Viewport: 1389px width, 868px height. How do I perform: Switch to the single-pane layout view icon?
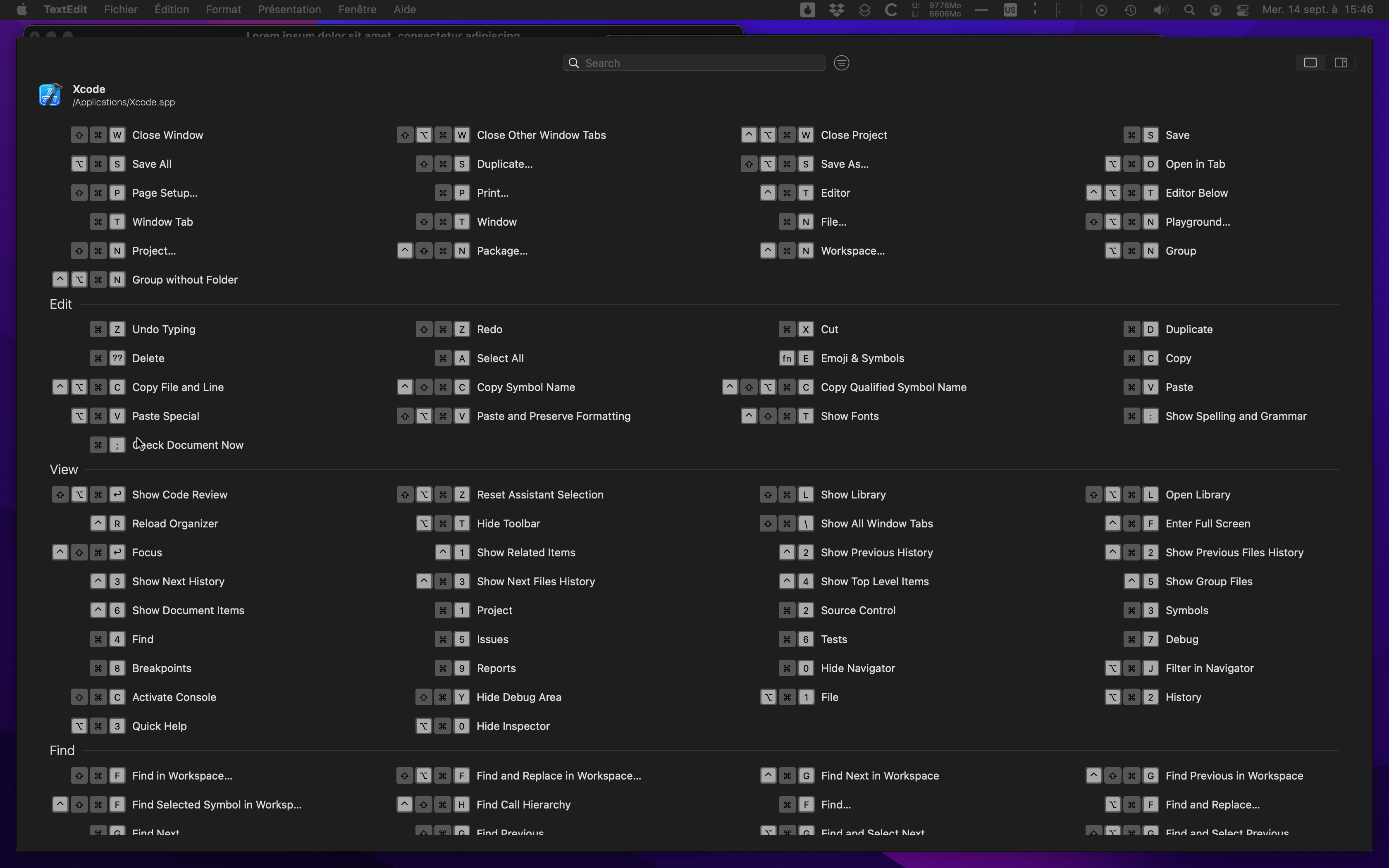[x=1310, y=62]
